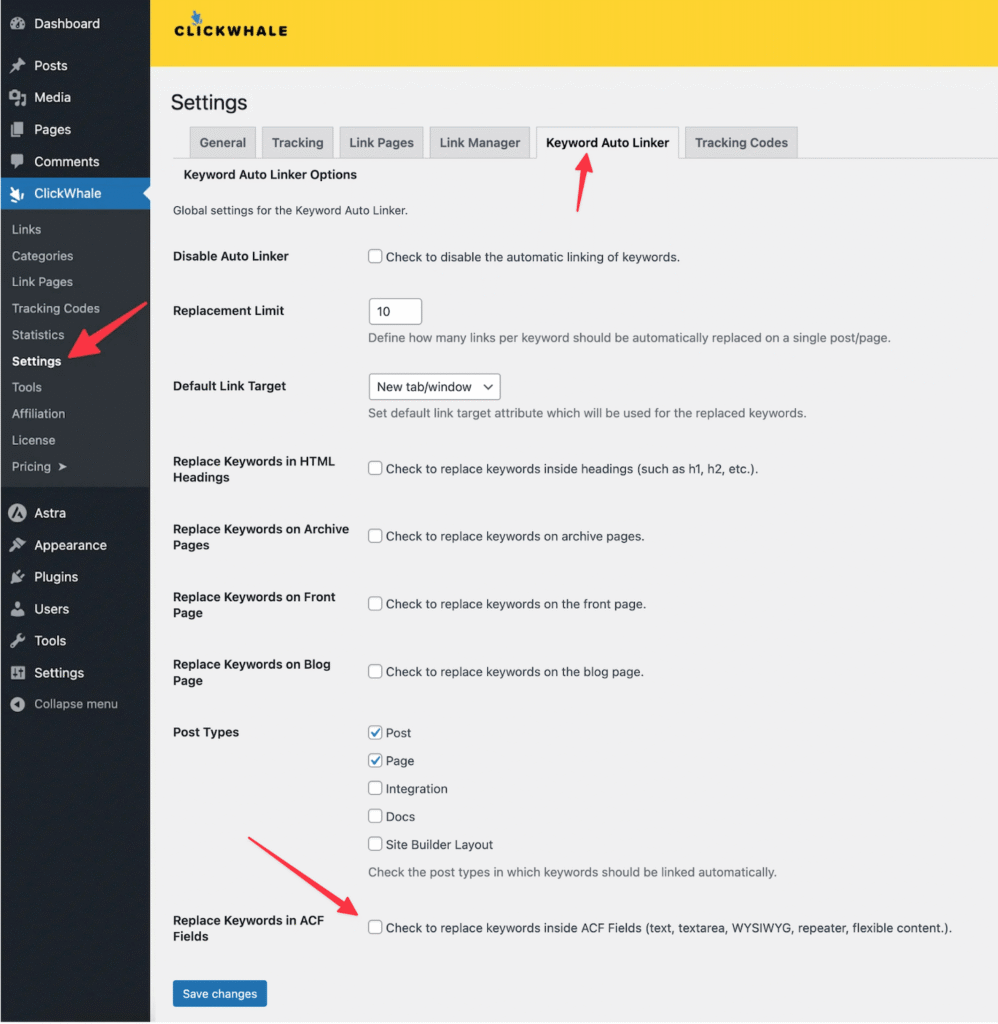Open Links in ClickWhale submenu

point(26,229)
